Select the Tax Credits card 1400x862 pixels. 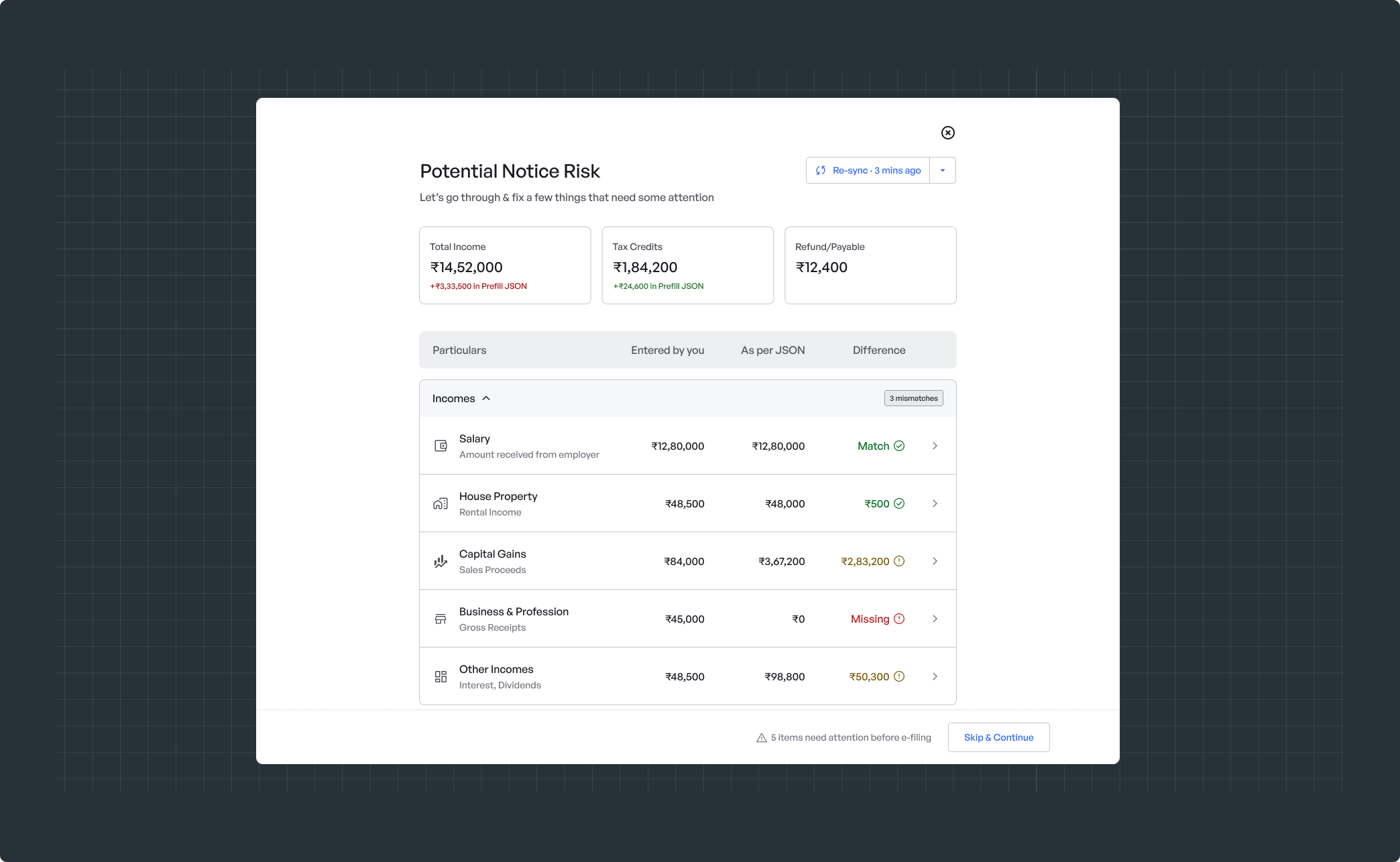pyautogui.click(x=688, y=265)
